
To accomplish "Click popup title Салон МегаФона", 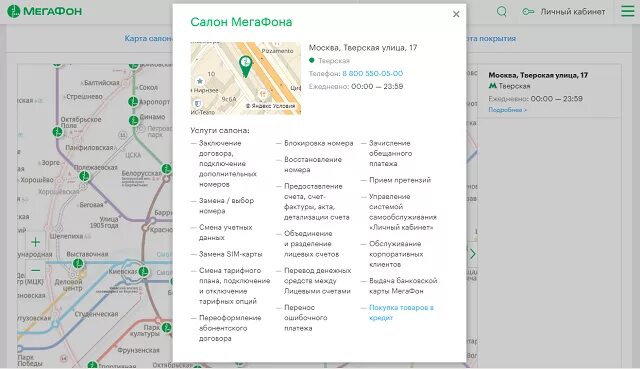I will pos(241,22).
